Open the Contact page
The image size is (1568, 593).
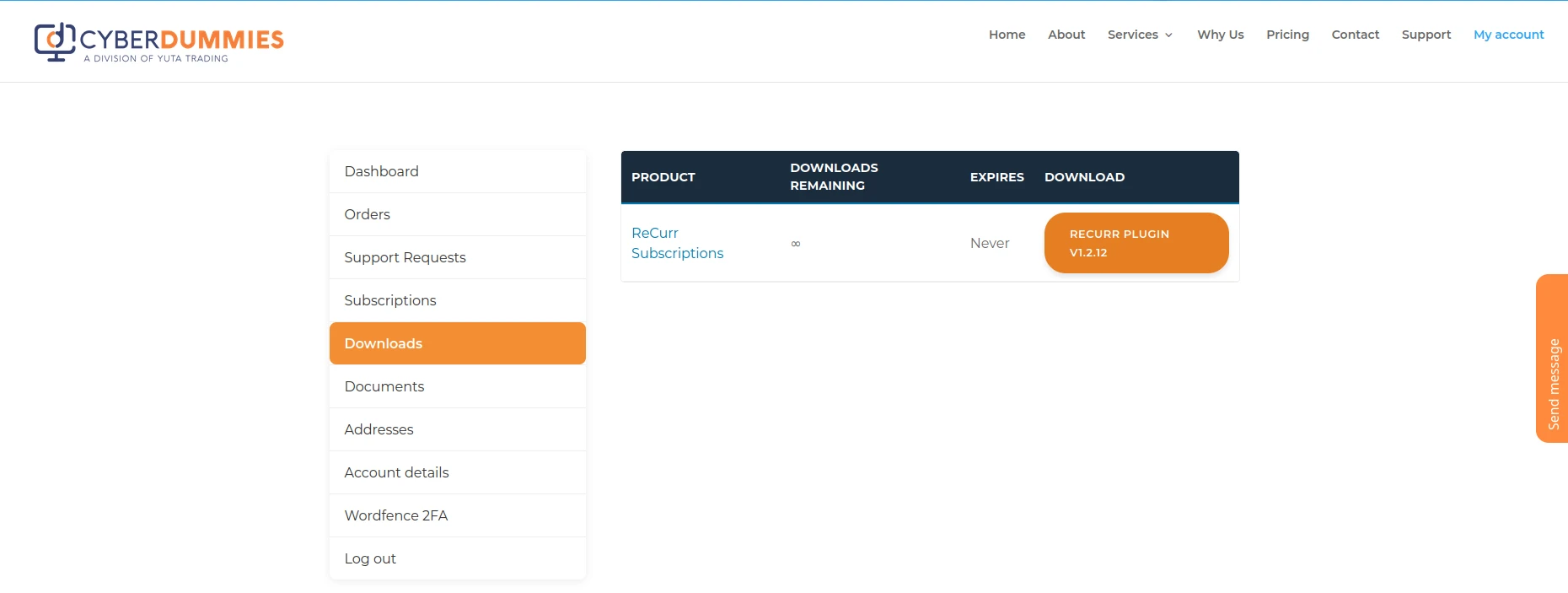click(1355, 35)
